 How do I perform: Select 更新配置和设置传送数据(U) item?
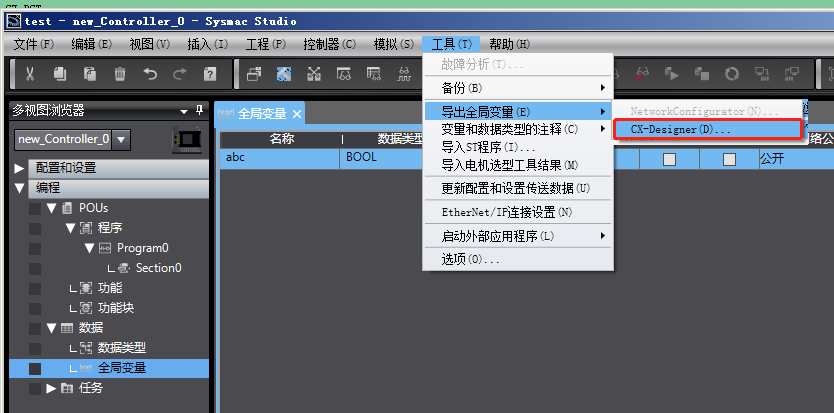pos(518,188)
